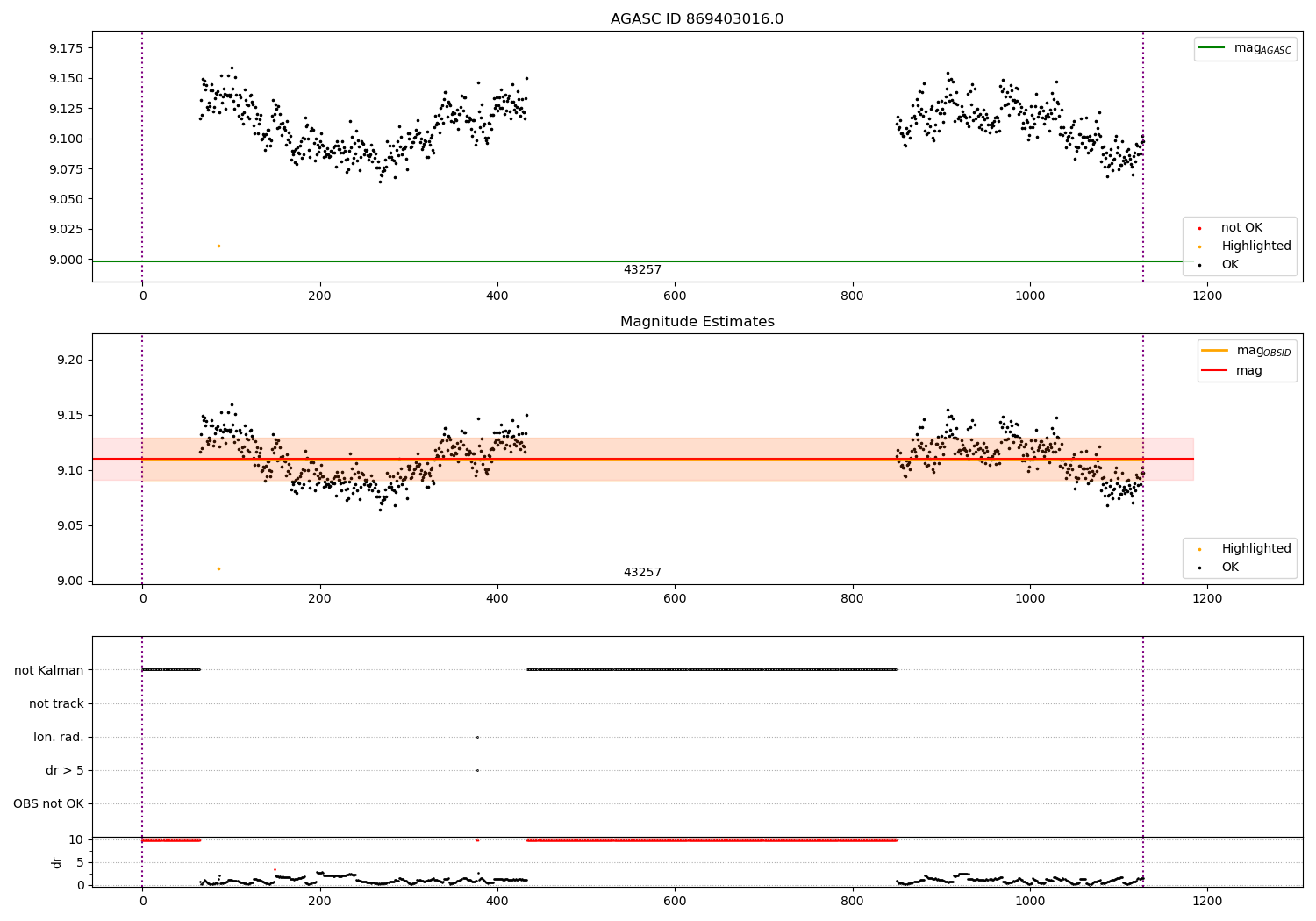
Task: Click the 9.15 tick in Magnitude Estimates plot
Action: (x=70, y=415)
